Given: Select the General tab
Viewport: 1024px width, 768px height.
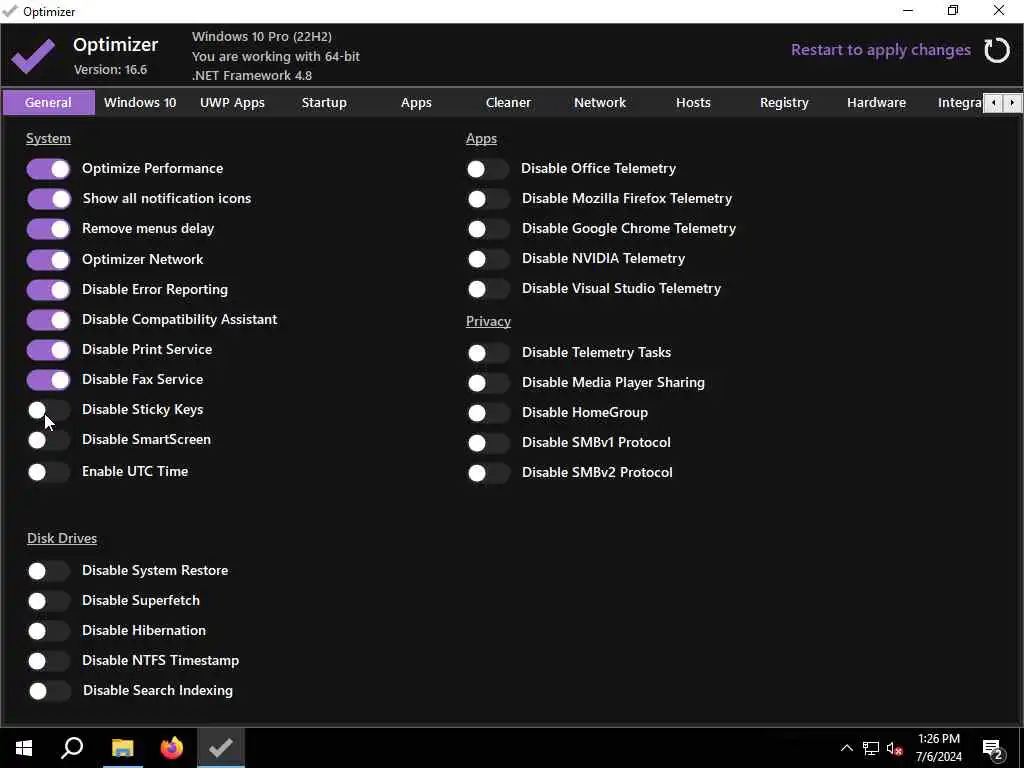Looking at the screenshot, I should click(48, 103).
